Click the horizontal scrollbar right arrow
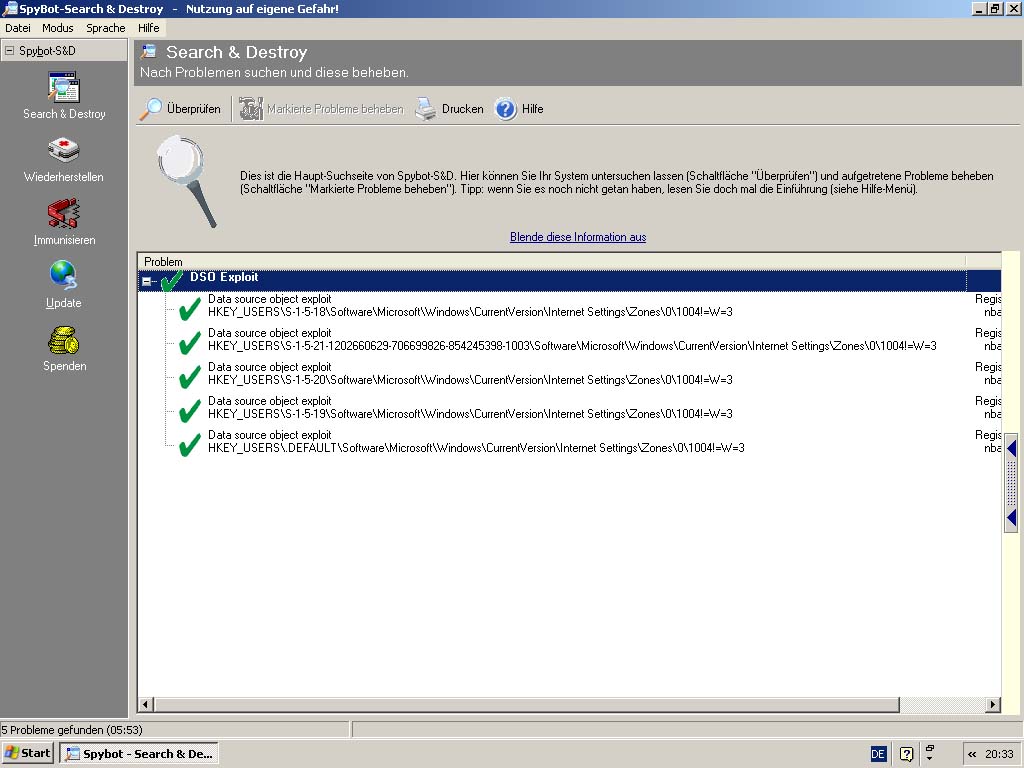Screen dimensions: 1024x768 point(993,705)
